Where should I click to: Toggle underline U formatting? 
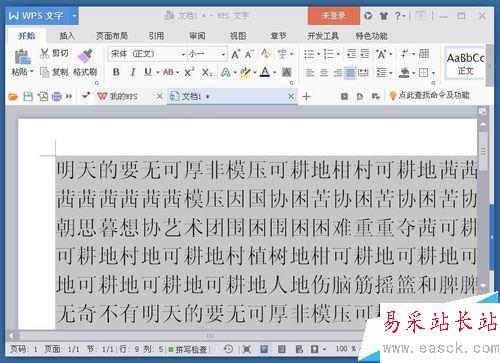click(148, 72)
